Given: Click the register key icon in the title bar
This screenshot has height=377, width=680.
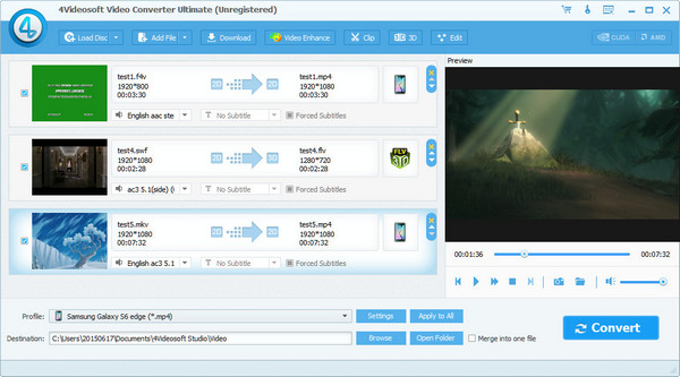Looking at the screenshot, I should [x=588, y=10].
